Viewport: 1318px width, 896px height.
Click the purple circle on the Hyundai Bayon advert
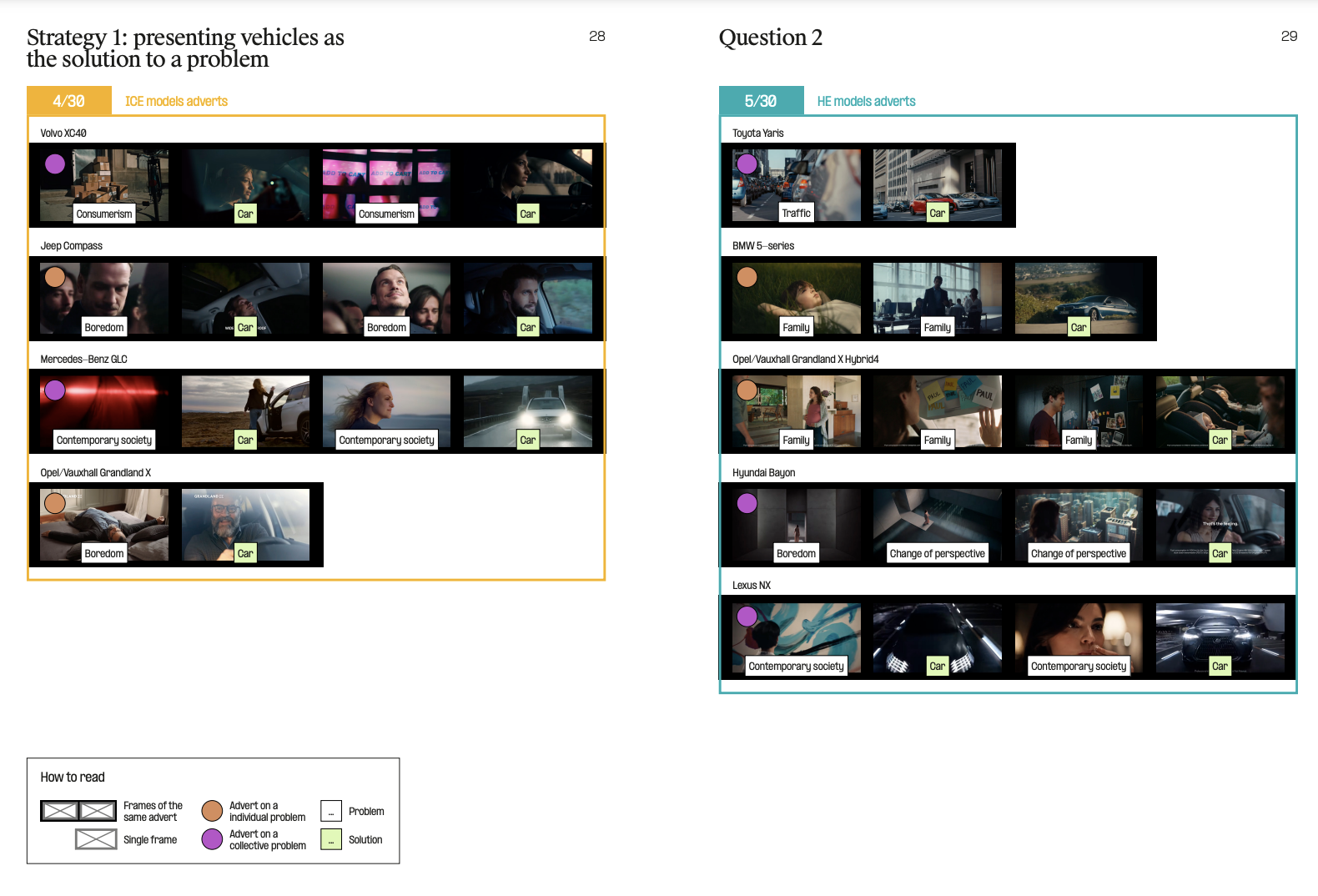click(x=747, y=503)
